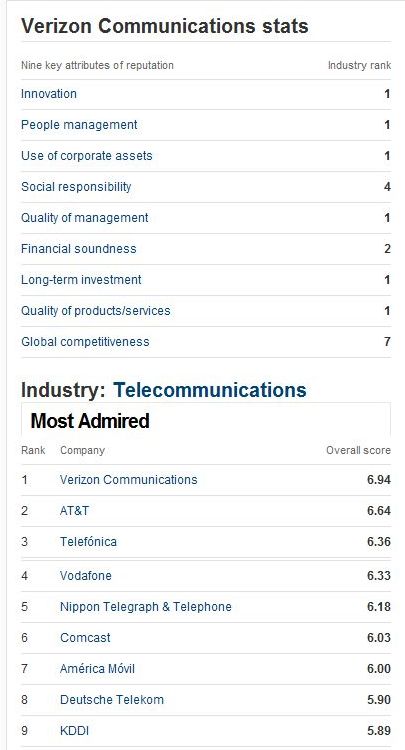Viewport: 405px width, 750px height.
Task: Open the América Móvil link
Action: 98,669
